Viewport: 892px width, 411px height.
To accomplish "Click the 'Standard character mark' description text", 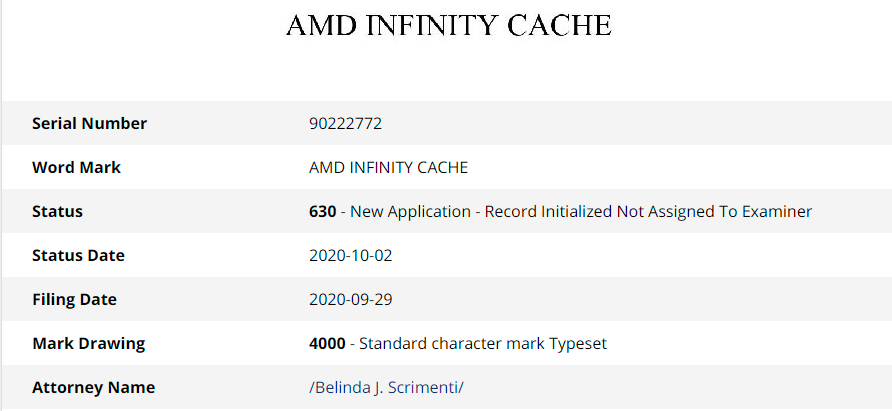I will pos(452,344).
